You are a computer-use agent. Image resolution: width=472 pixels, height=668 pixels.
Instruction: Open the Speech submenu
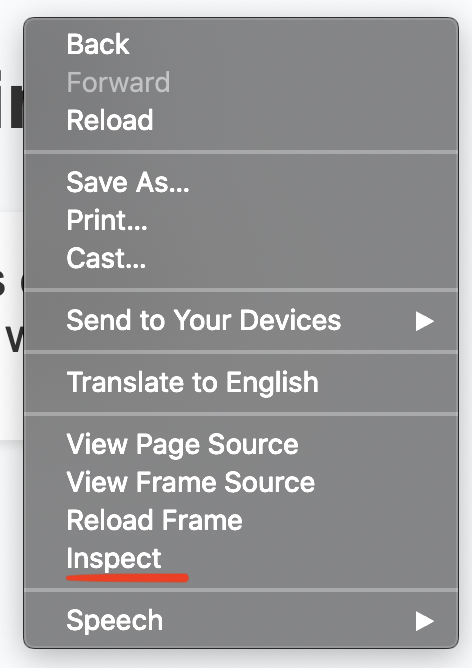(241, 620)
